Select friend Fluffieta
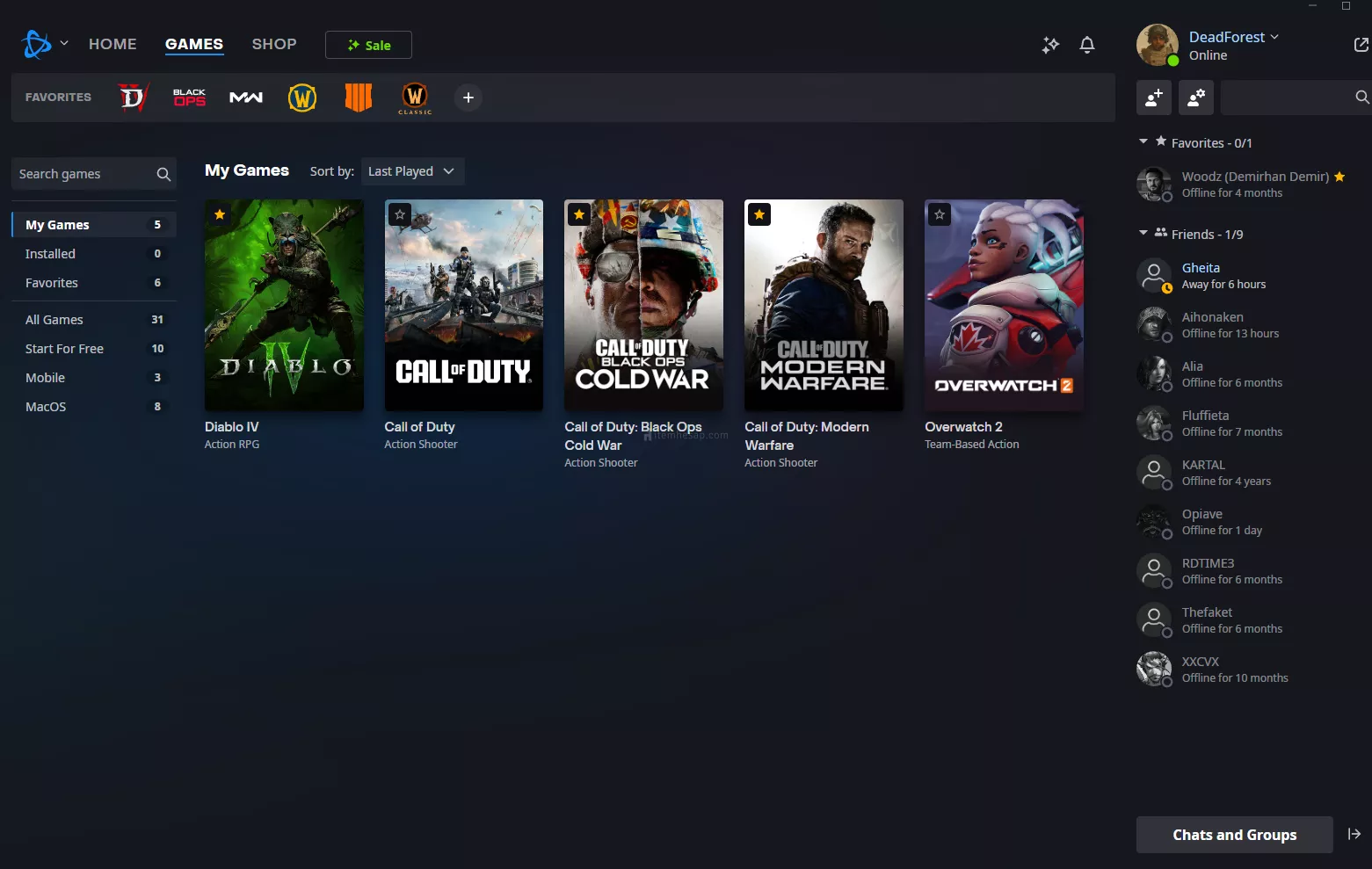The image size is (1372, 869). click(x=1248, y=423)
